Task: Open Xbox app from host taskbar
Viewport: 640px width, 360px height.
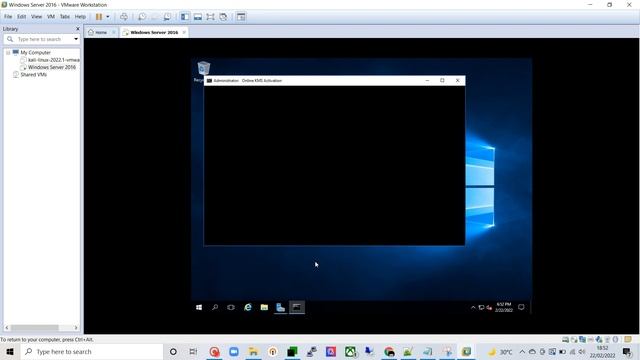Action: pos(350,351)
